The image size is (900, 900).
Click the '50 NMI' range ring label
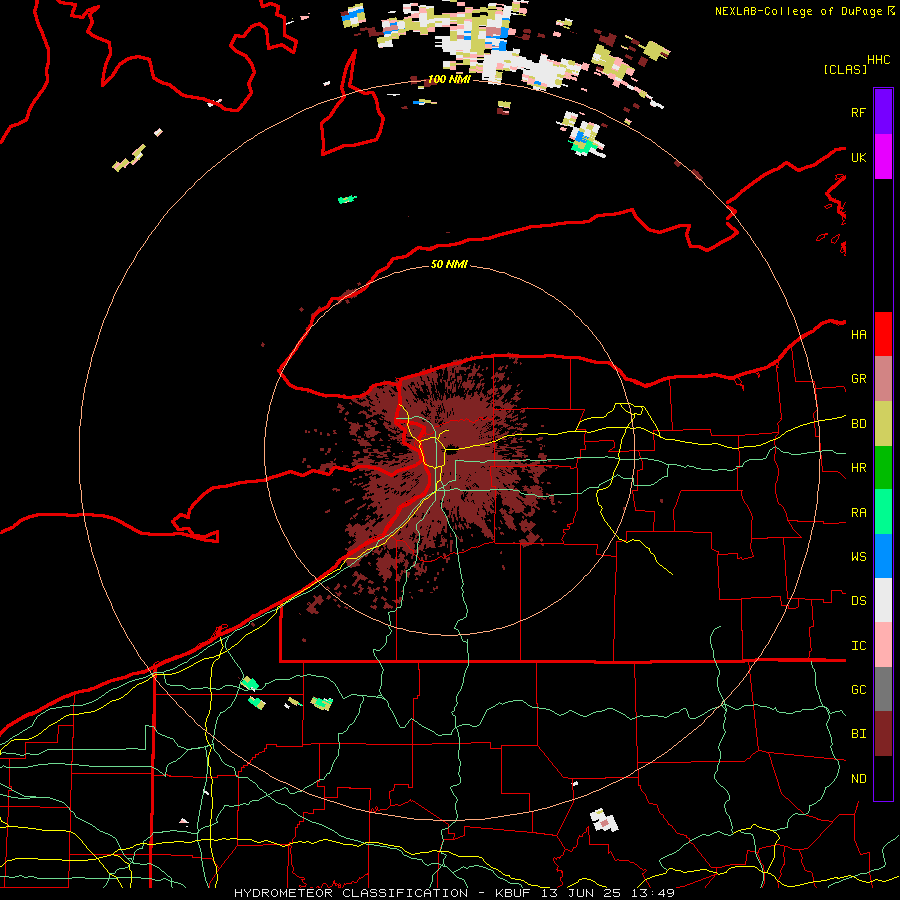pos(449,264)
